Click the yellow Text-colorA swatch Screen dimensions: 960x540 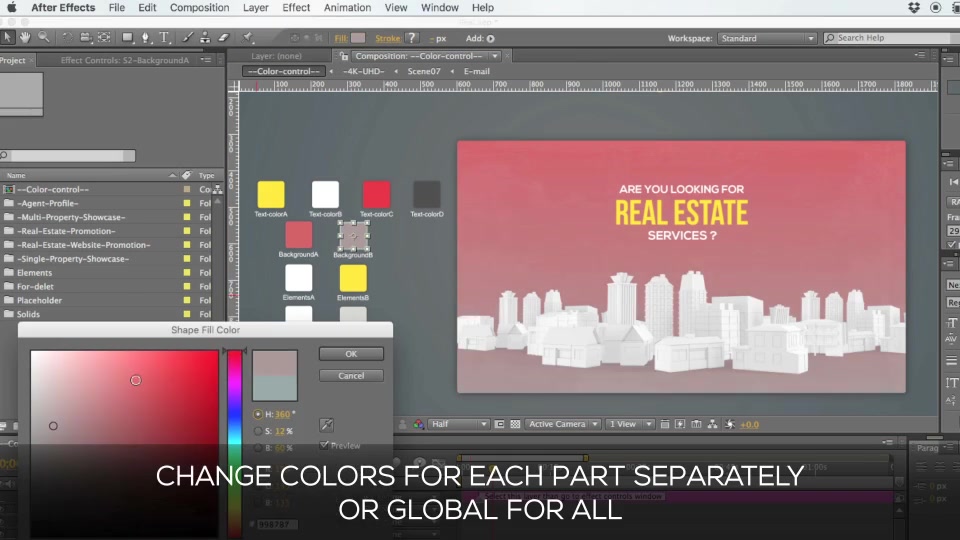[x=271, y=195]
